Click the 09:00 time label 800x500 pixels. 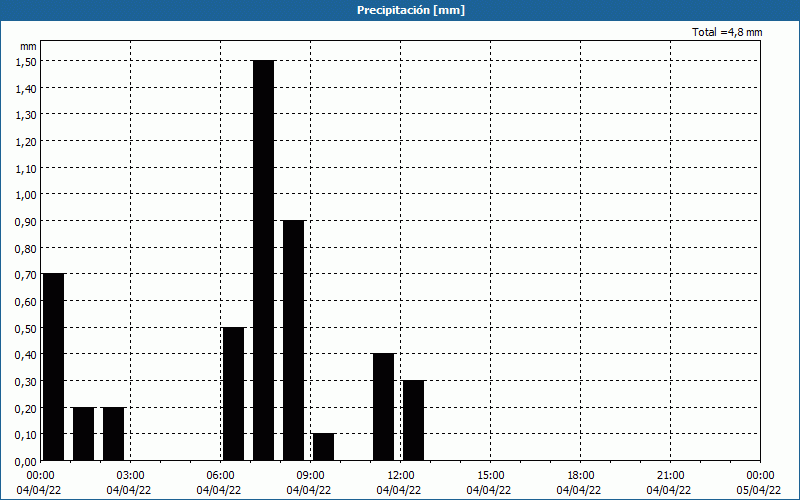[311, 476]
